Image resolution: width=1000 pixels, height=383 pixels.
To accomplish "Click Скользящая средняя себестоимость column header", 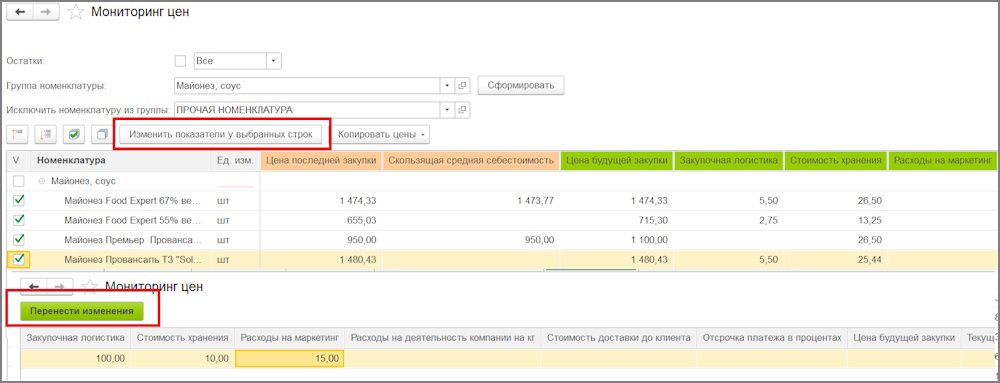I will pos(471,161).
